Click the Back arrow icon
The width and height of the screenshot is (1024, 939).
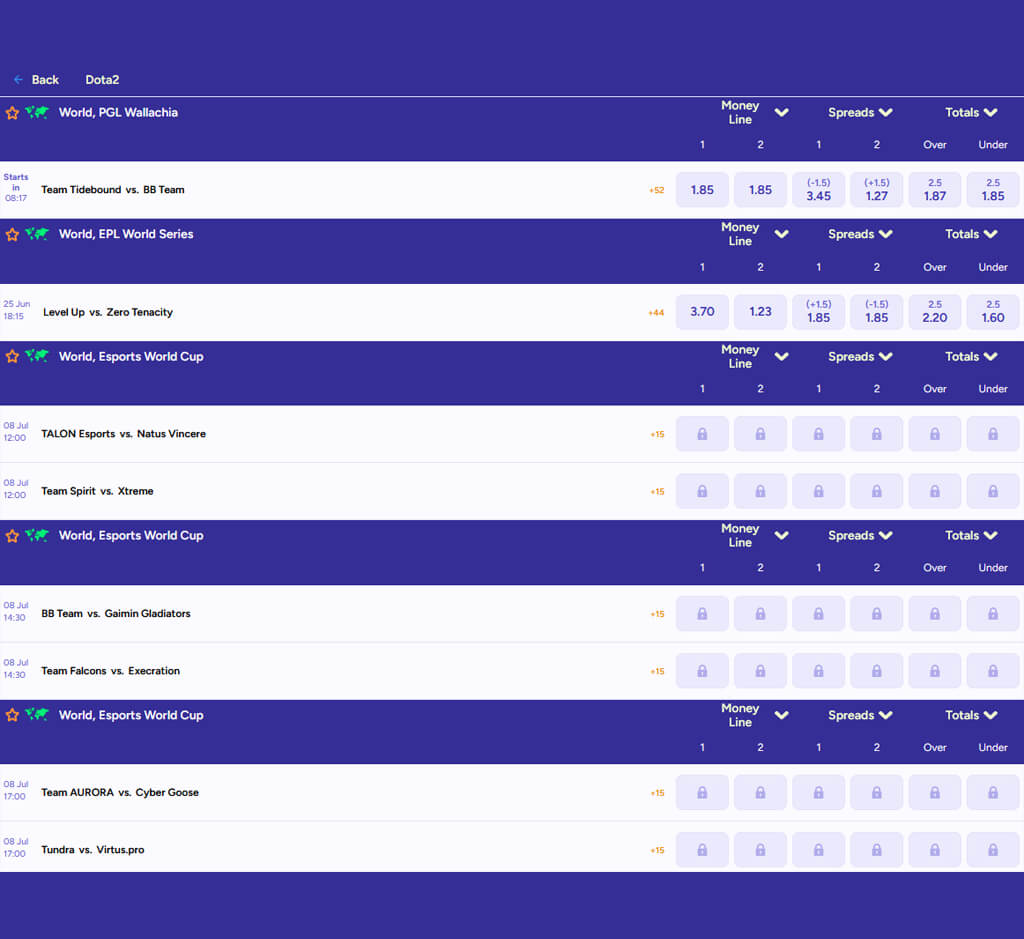[18, 80]
